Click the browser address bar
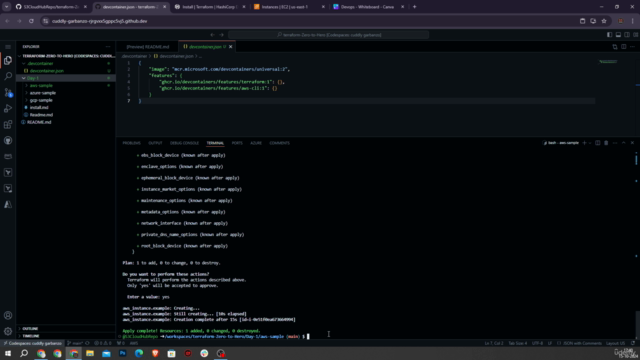Screen dimensions: 640x360 [310, 21]
